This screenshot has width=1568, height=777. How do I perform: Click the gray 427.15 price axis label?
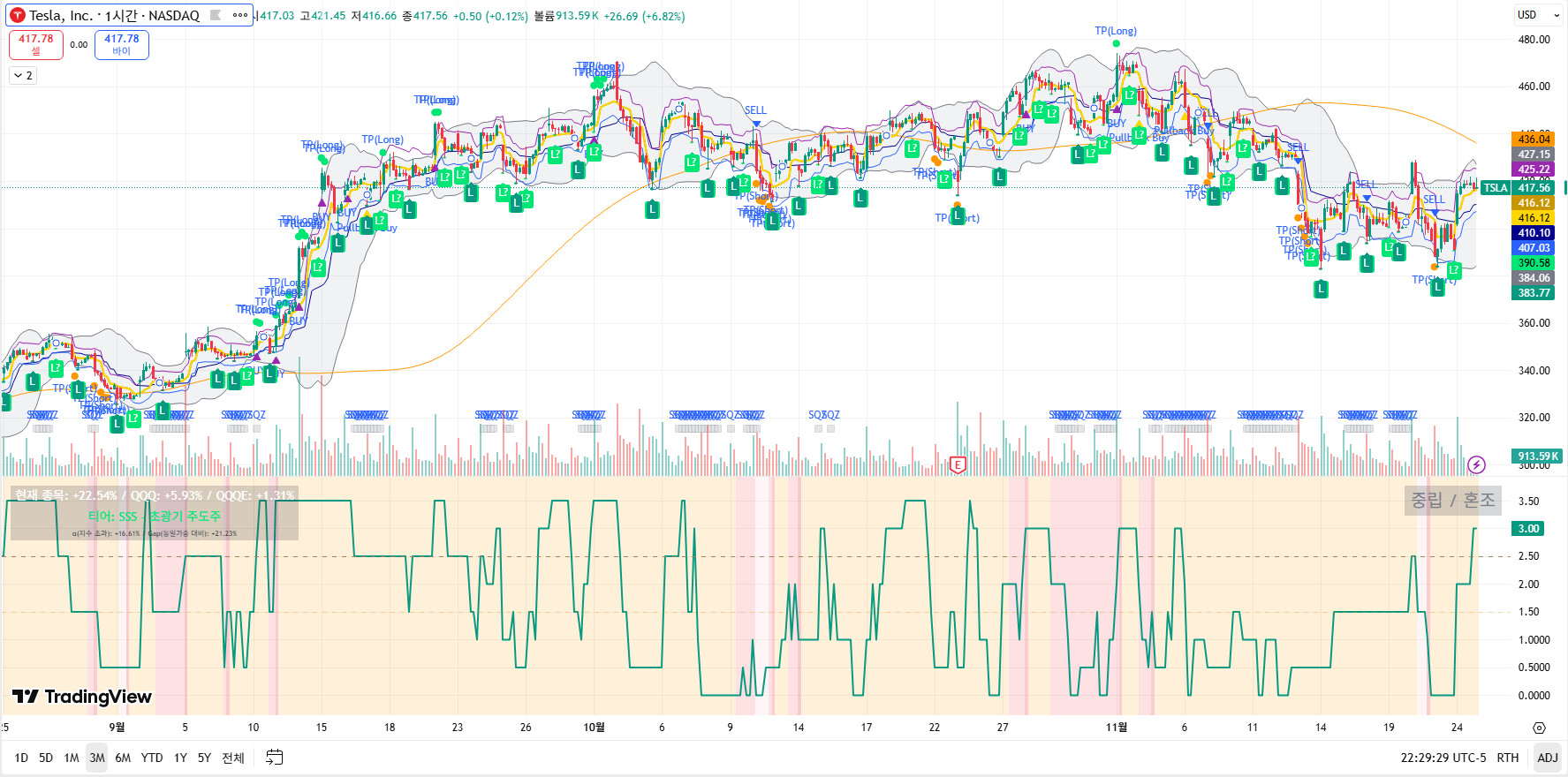tap(1534, 155)
